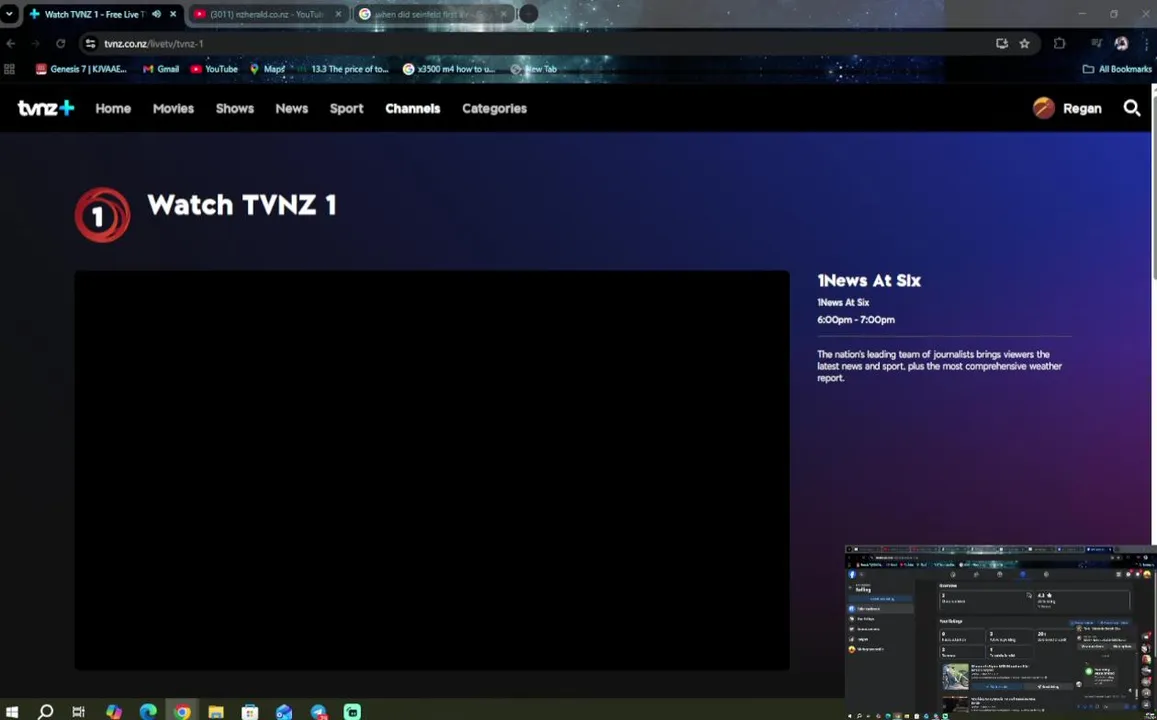Open the media controls icon

tap(1096, 44)
